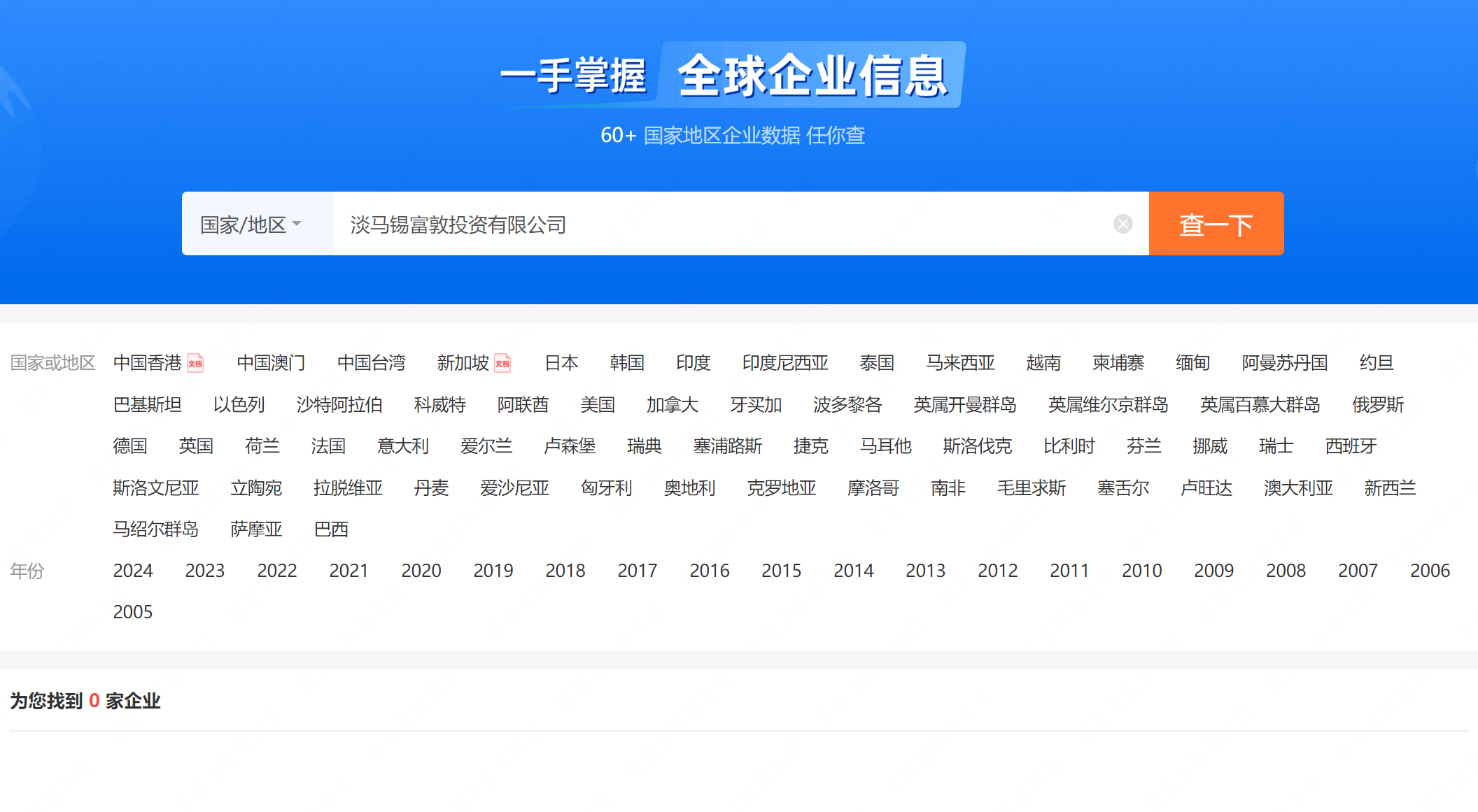Select year 2024 filter

[x=133, y=571]
